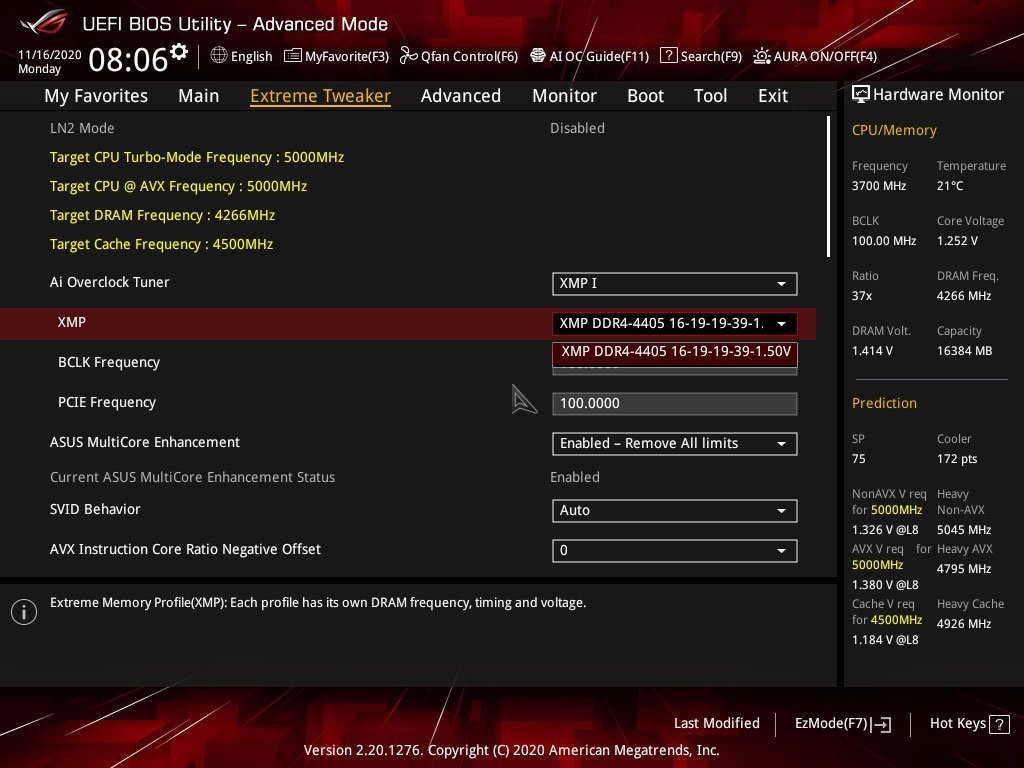Open the Monitor tab

coord(564,96)
